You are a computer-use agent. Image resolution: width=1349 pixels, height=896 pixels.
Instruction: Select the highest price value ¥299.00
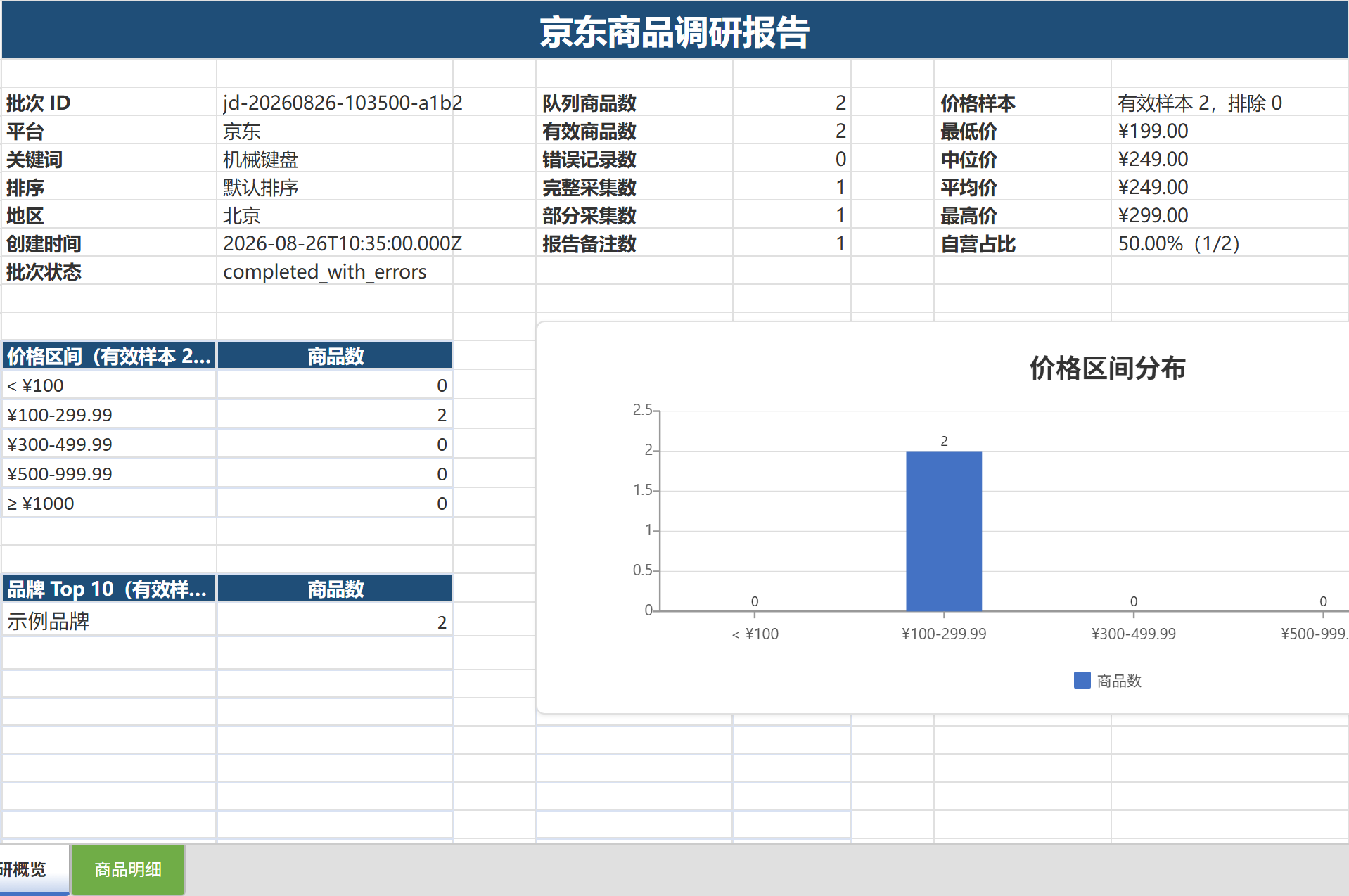[1230, 215]
